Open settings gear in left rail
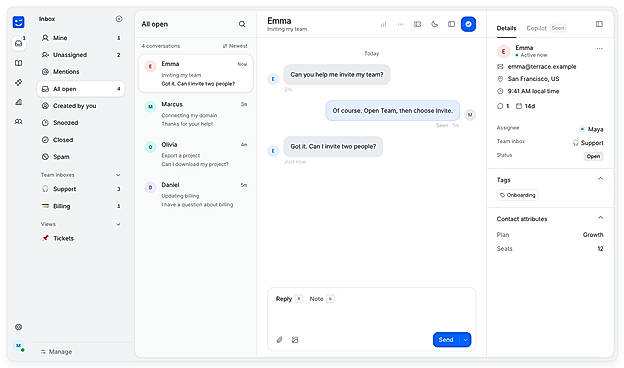This screenshot has width=624, height=368. tap(18, 327)
